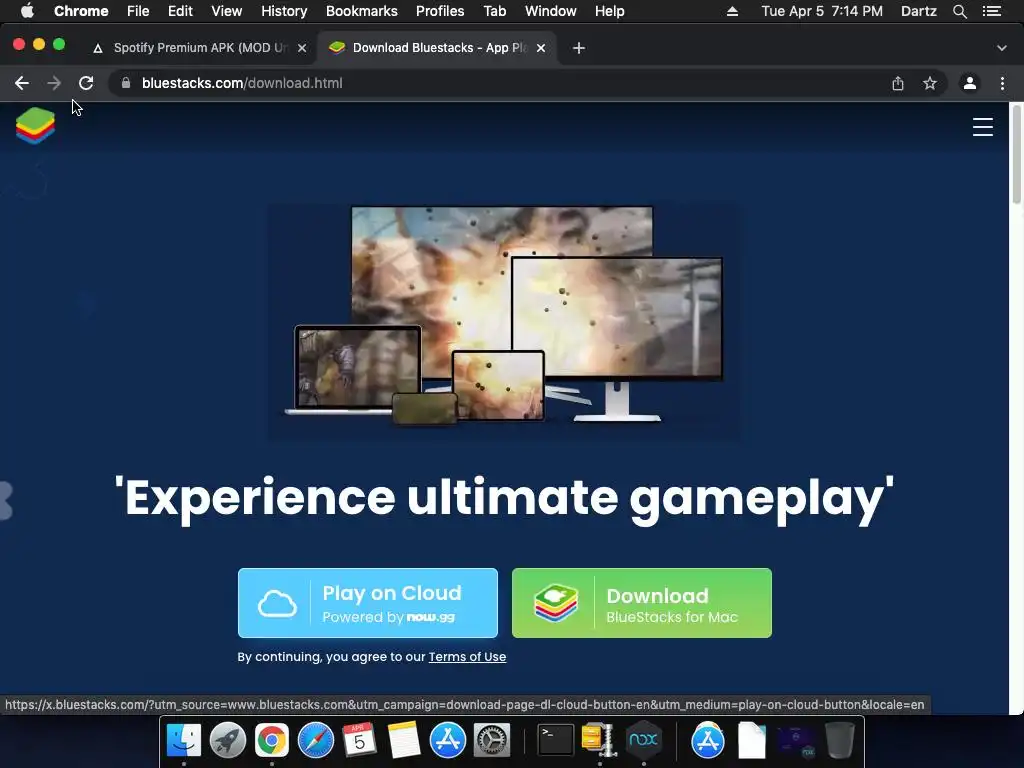Viewport: 1024px width, 768px height.
Task: Switch to Spotify Premium APK tab
Action: tap(199, 48)
